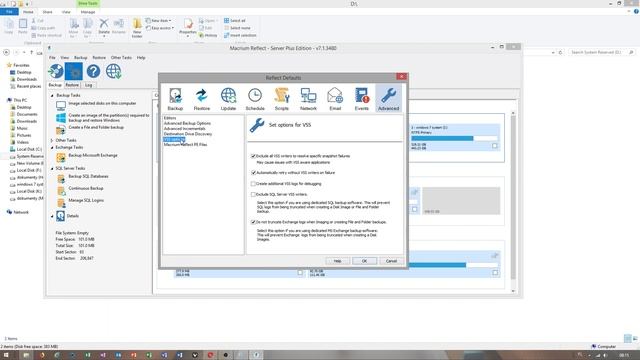Image resolution: width=640 pixels, height=360 pixels.
Task: Click the taskbar clock
Action: pyautogui.click(x=624, y=356)
